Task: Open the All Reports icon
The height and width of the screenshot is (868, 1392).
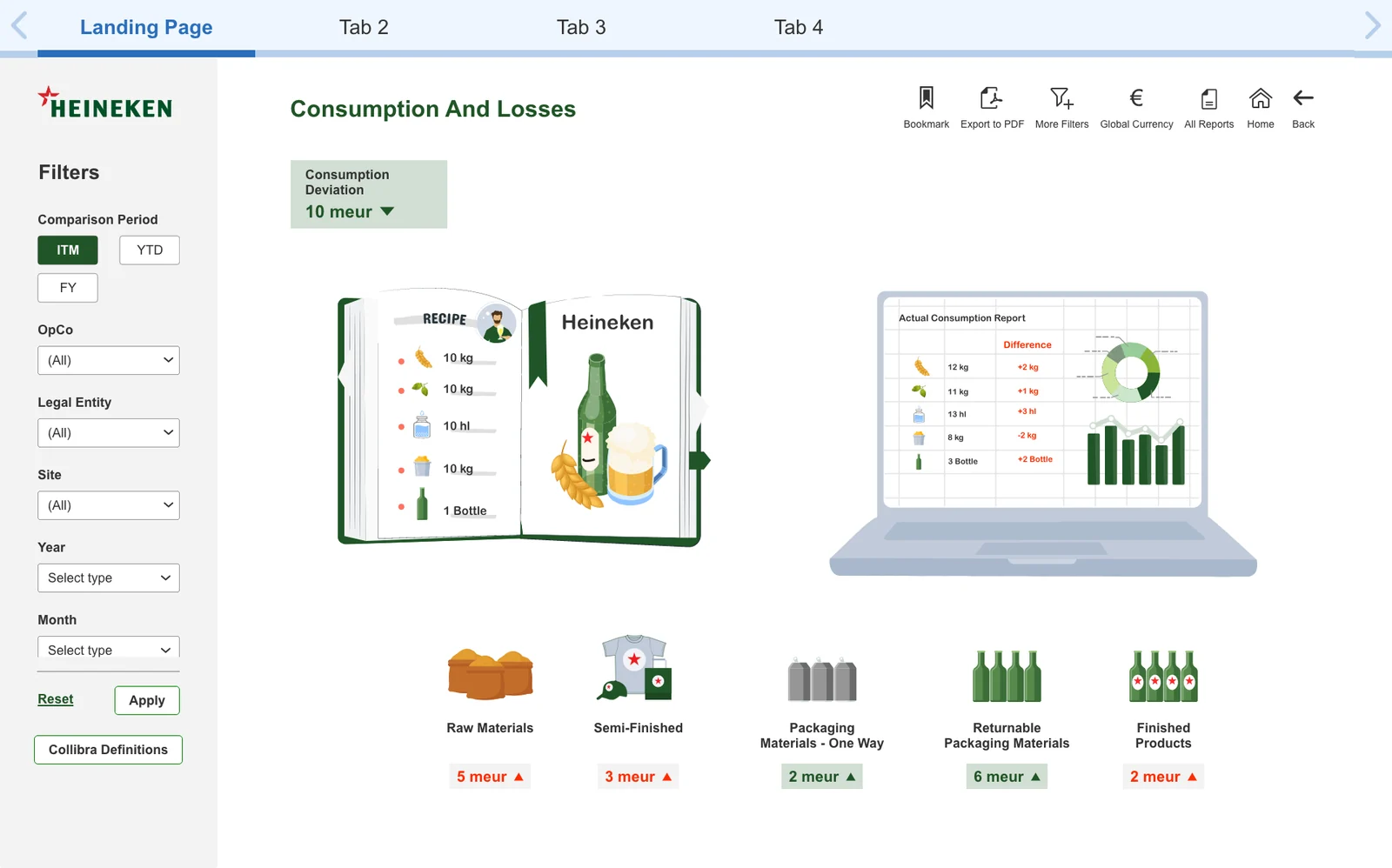Action: click(1208, 98)
